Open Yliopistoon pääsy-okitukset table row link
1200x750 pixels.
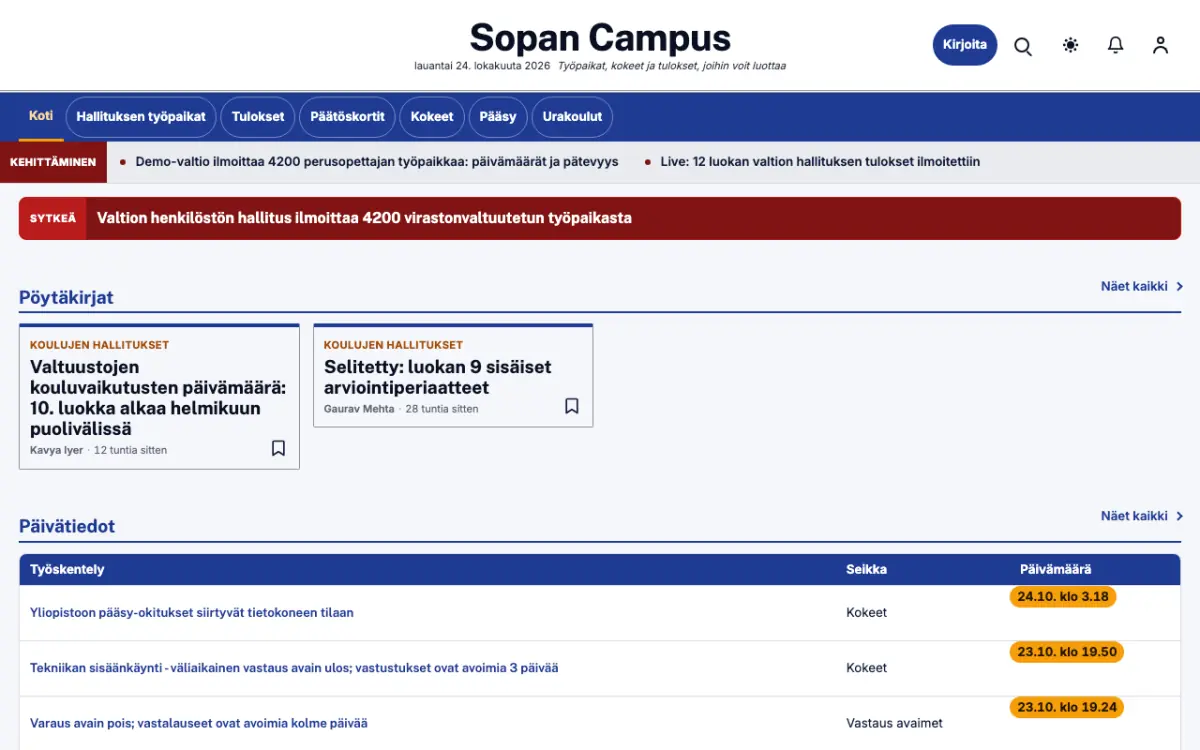pos(192,613)
